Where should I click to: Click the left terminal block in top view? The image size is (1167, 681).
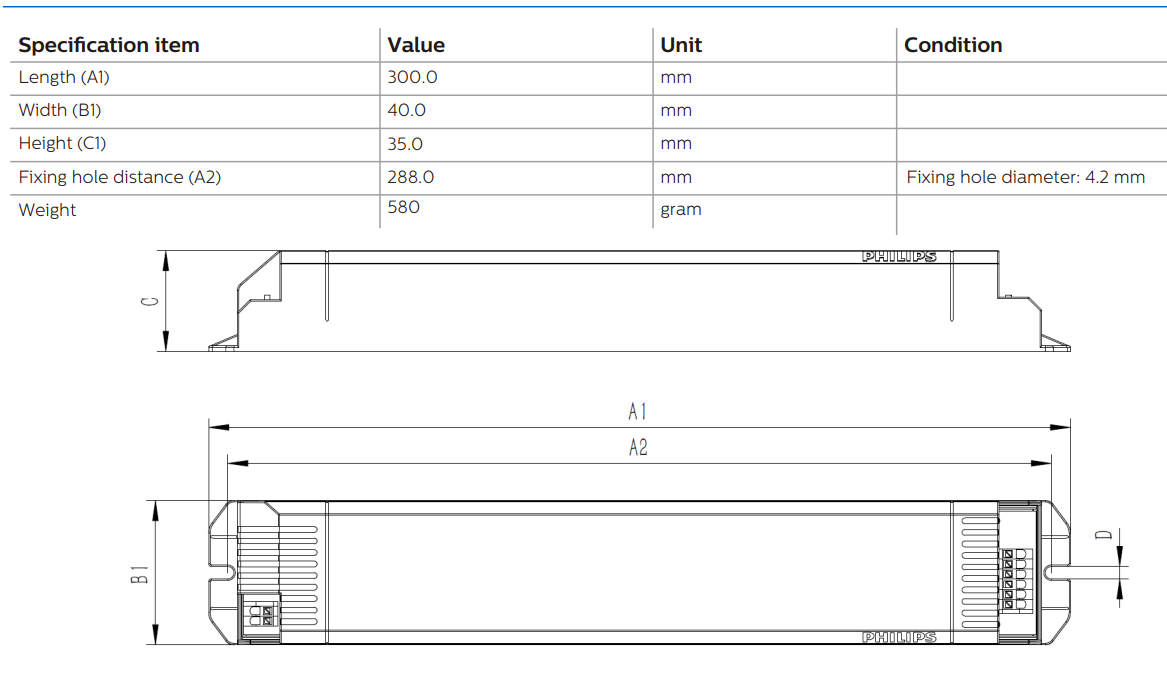262,616
